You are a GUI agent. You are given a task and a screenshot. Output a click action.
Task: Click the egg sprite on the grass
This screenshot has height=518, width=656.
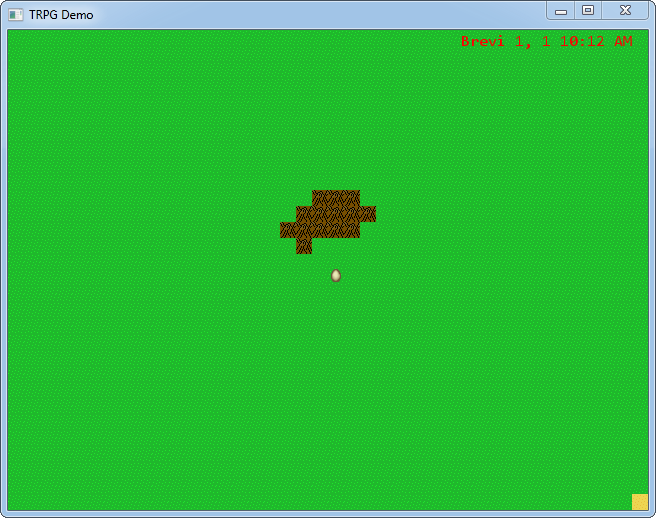pyautogui.click(x=336, y=275)
